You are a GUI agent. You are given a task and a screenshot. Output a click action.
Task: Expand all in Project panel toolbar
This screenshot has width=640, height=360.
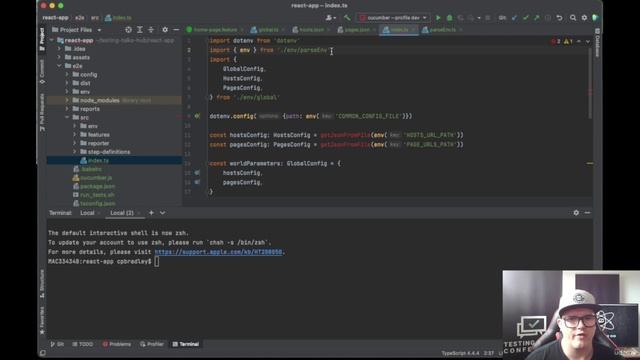(x=140, y=30)
